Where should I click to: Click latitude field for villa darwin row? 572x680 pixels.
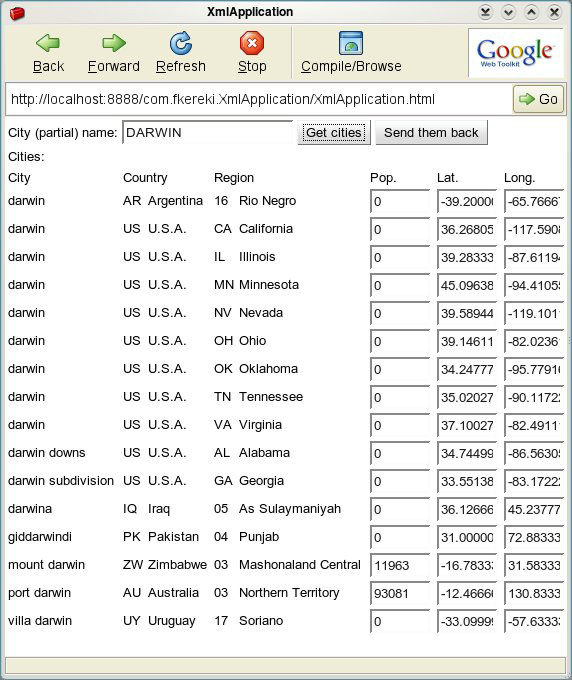coord(467,621)
